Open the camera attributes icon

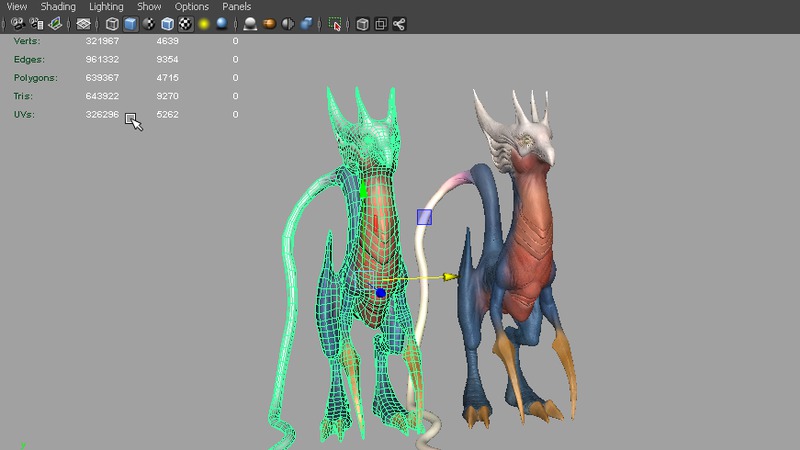37,23
